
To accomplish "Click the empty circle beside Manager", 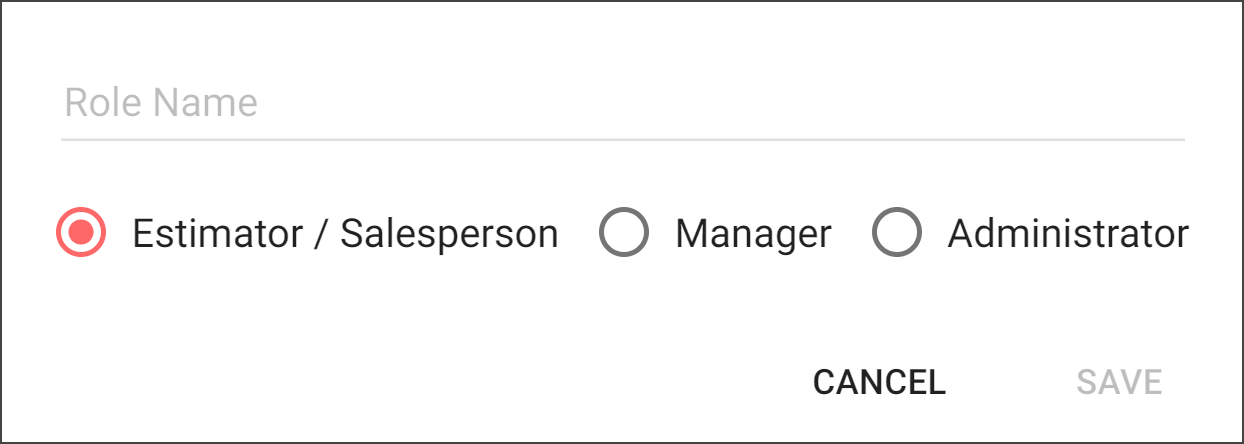I will [x=623, y=233].
